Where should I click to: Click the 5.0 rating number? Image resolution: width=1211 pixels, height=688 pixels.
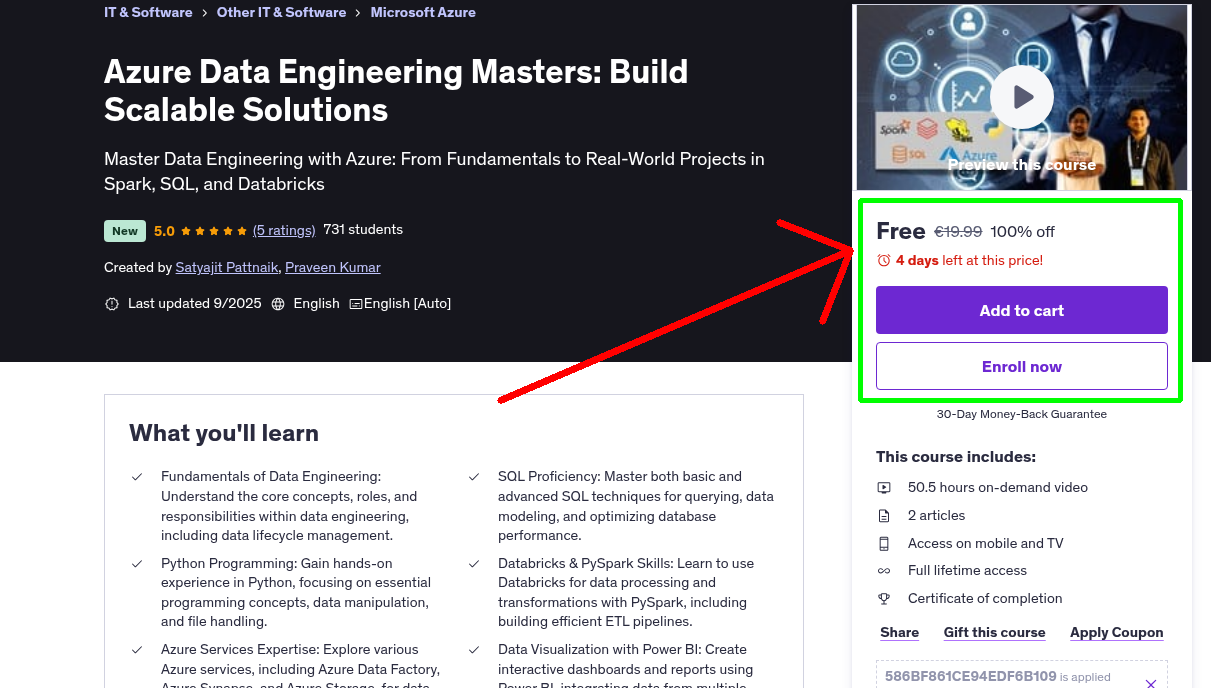(164, 231)
